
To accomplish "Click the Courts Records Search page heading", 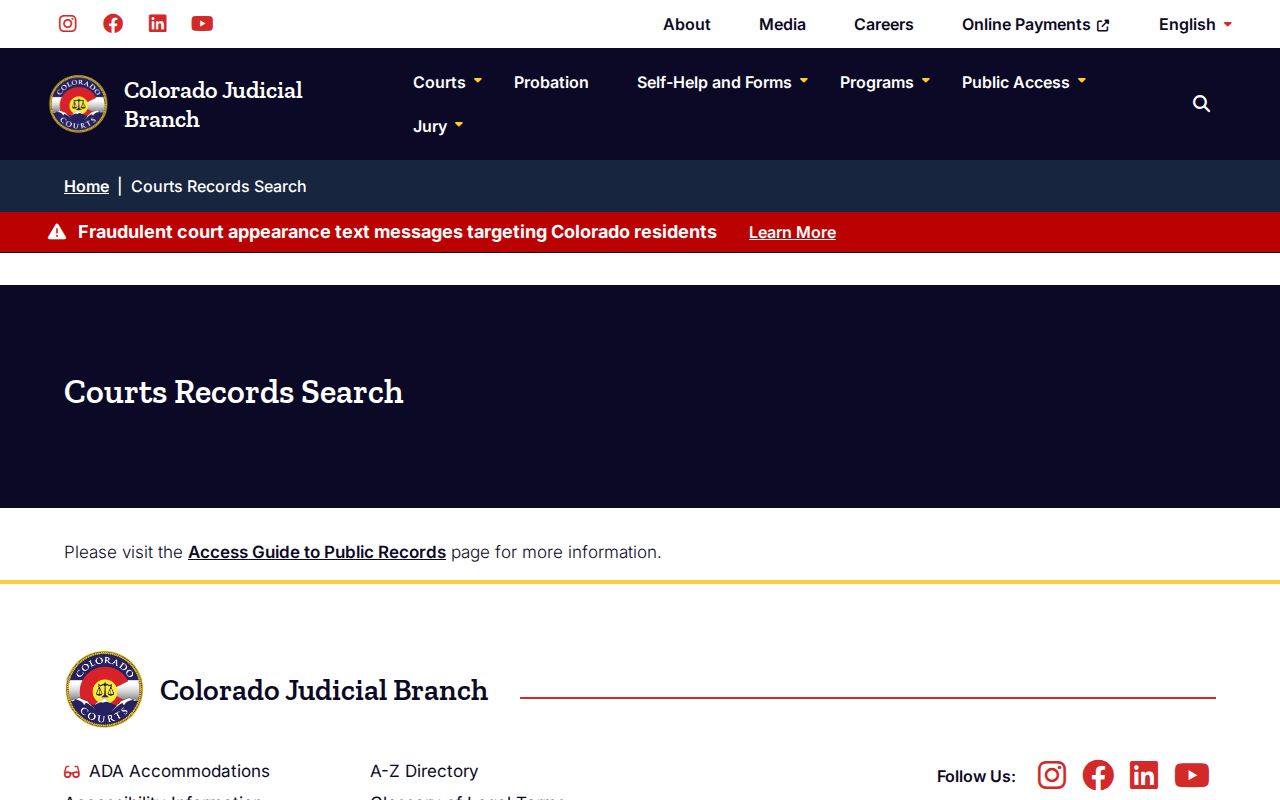I will click(234, 392).
